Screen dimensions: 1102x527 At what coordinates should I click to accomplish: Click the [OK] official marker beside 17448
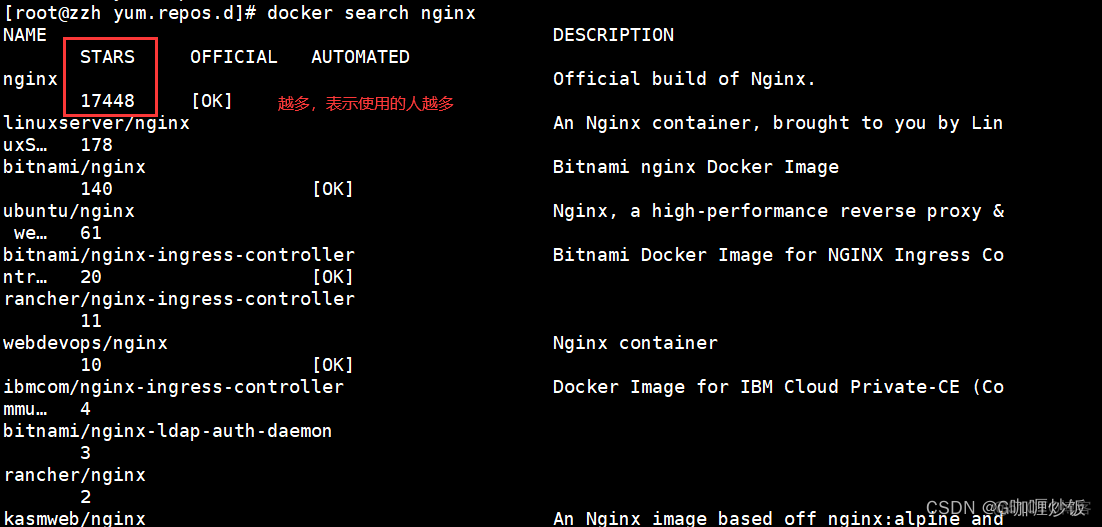click(x=211, y=101)
